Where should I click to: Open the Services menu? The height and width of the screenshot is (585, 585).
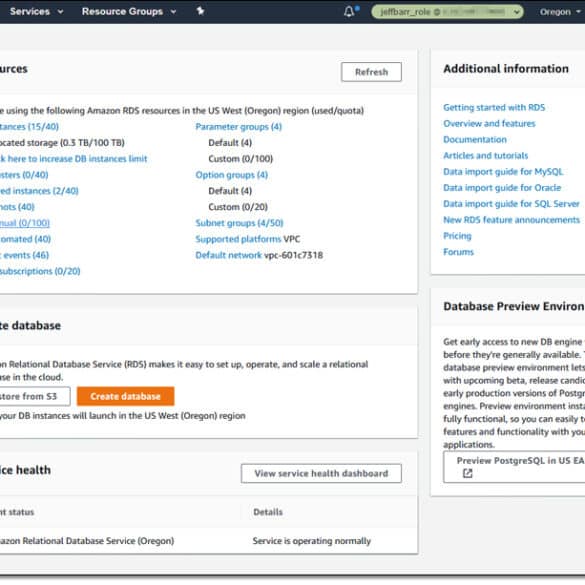click(x=36, y=11)
